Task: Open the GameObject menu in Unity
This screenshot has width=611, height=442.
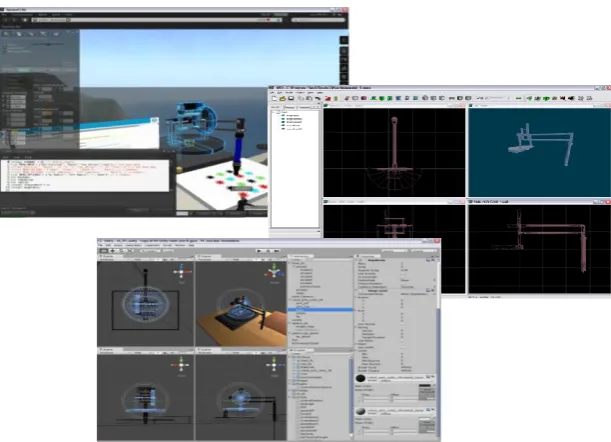Action: tap(133, 245)
